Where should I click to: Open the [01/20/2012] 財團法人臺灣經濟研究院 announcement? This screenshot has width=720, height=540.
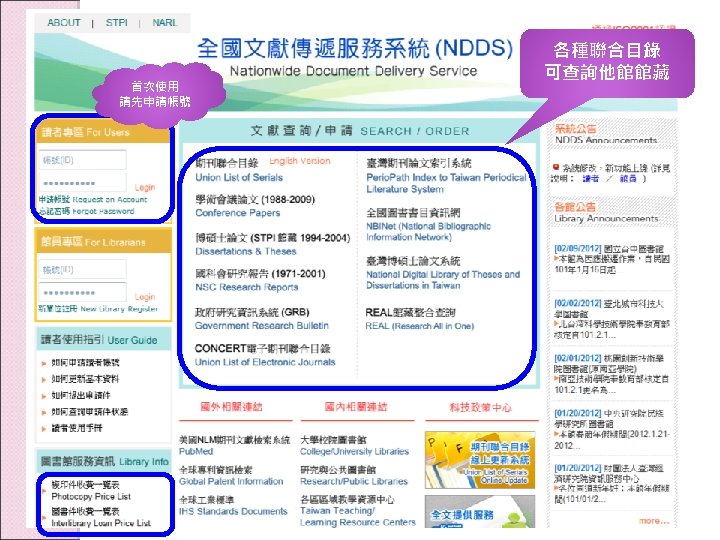tap(612, 484)
